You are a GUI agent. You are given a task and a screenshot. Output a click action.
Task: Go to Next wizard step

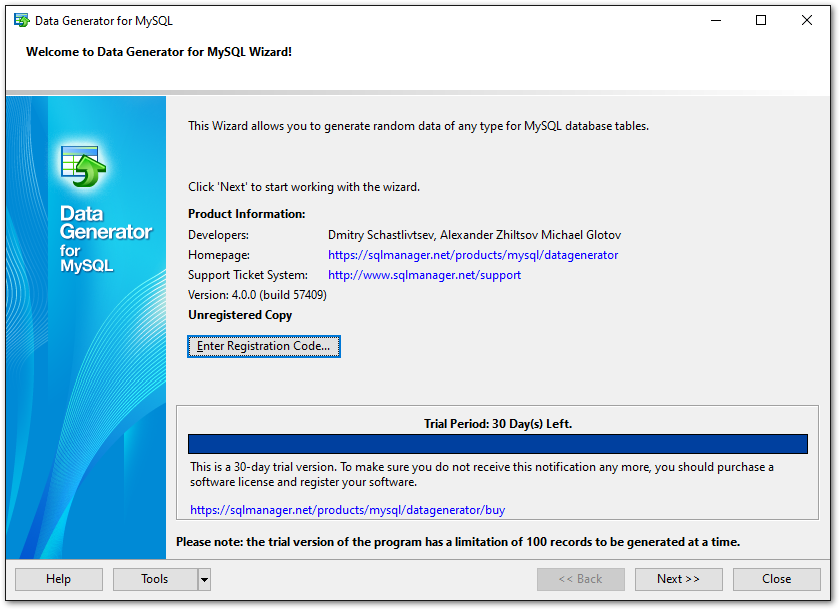pos(678,579)
